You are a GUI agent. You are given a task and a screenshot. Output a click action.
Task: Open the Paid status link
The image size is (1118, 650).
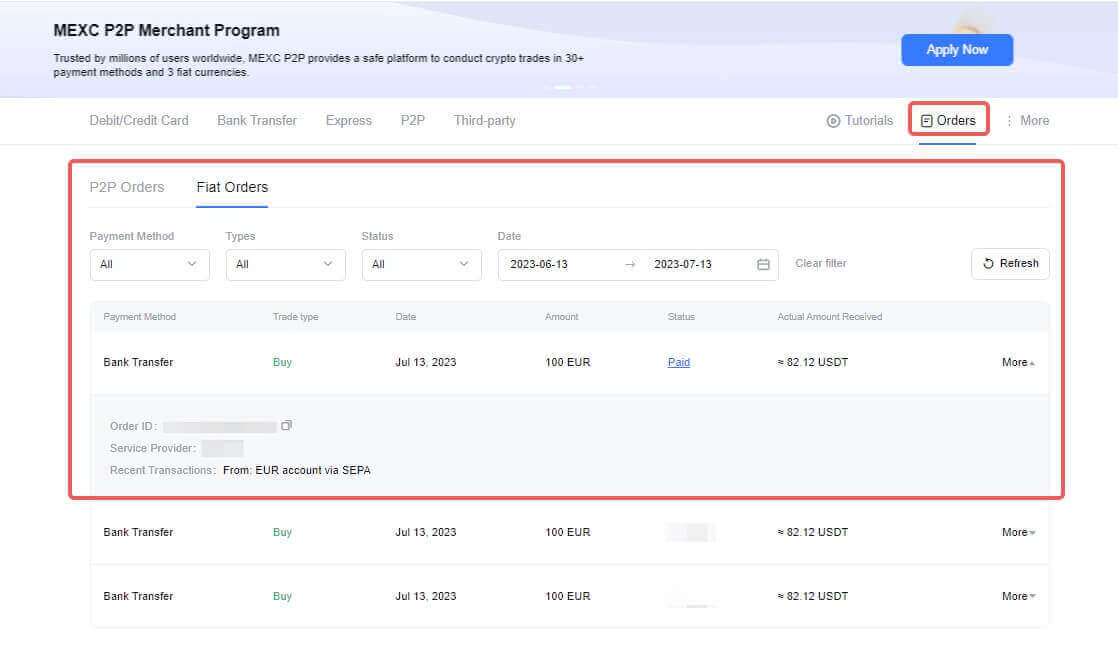click(678, 362)
